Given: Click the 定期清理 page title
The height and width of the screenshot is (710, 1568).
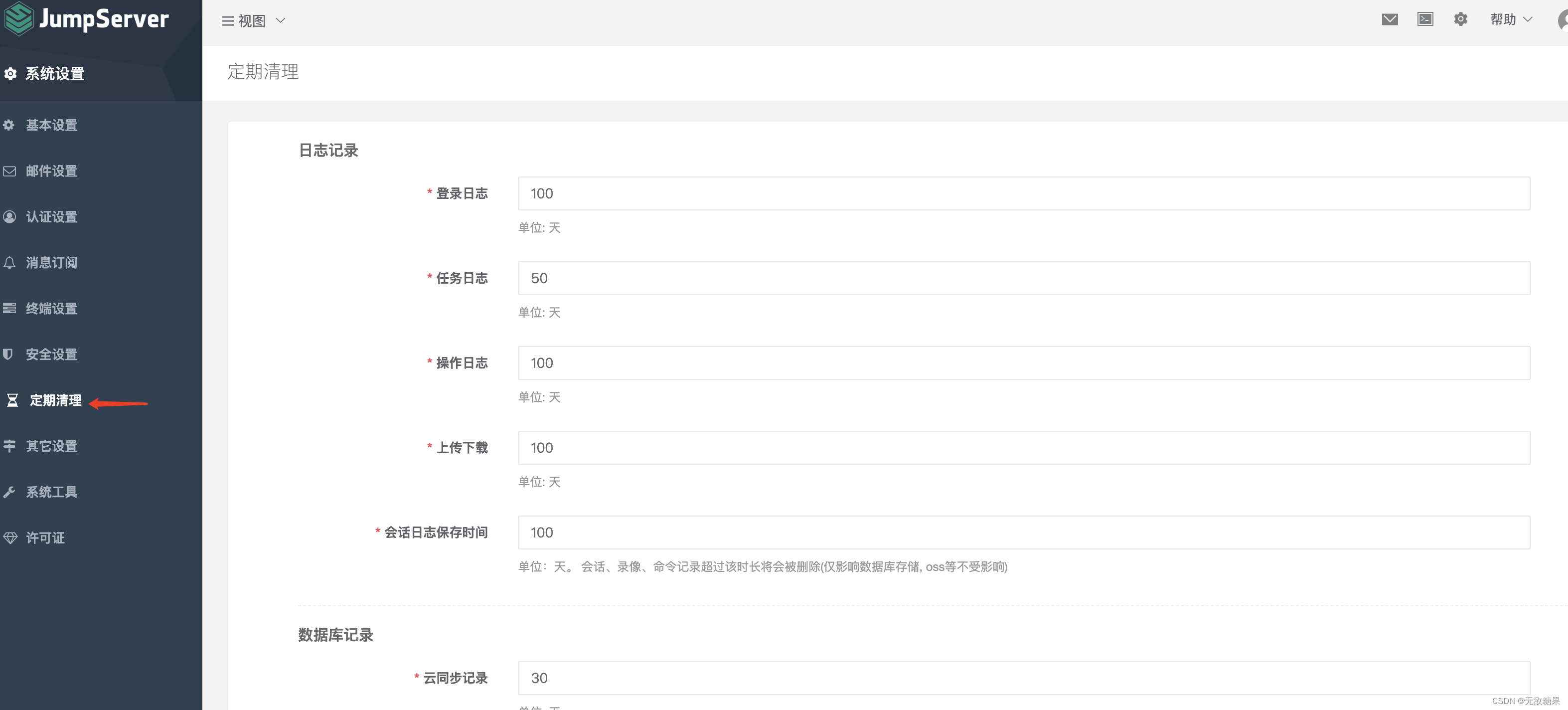Looking at the screenshot, I should pos(263,71).
